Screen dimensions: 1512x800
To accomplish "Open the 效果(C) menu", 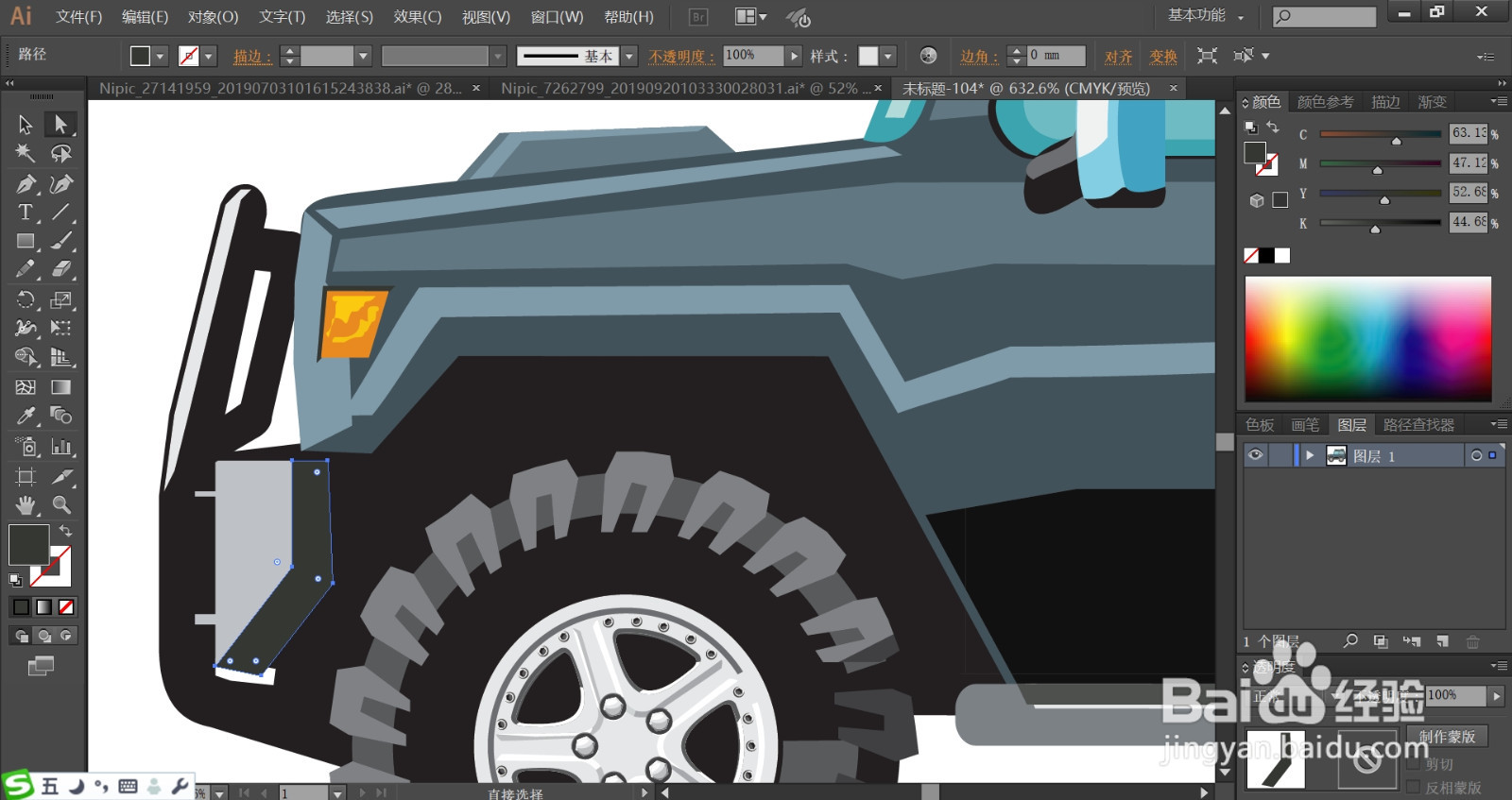I will point(418,17).
